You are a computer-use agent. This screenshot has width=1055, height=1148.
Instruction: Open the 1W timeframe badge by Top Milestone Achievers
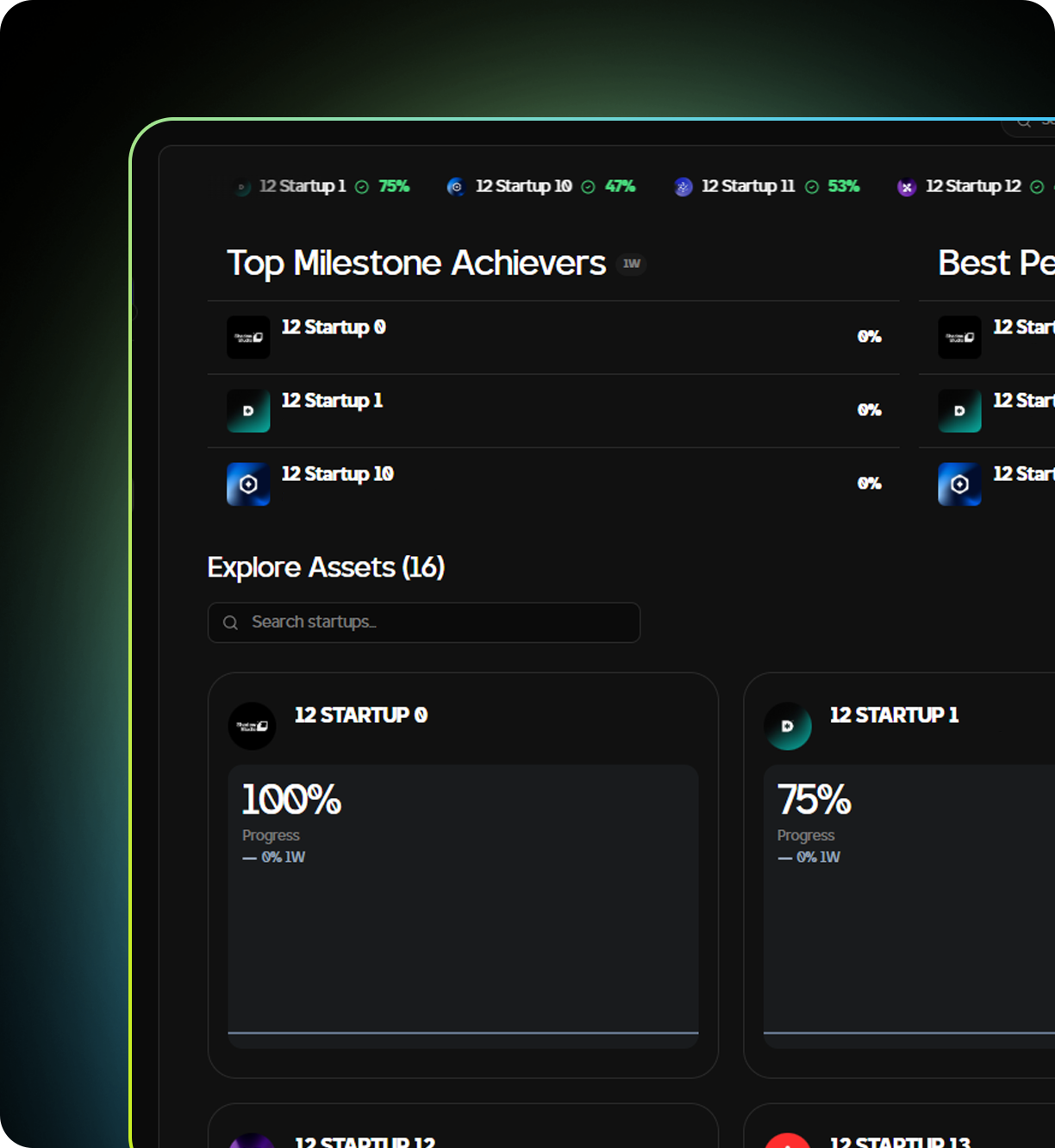pyautogui.click(x=632, y=264)
